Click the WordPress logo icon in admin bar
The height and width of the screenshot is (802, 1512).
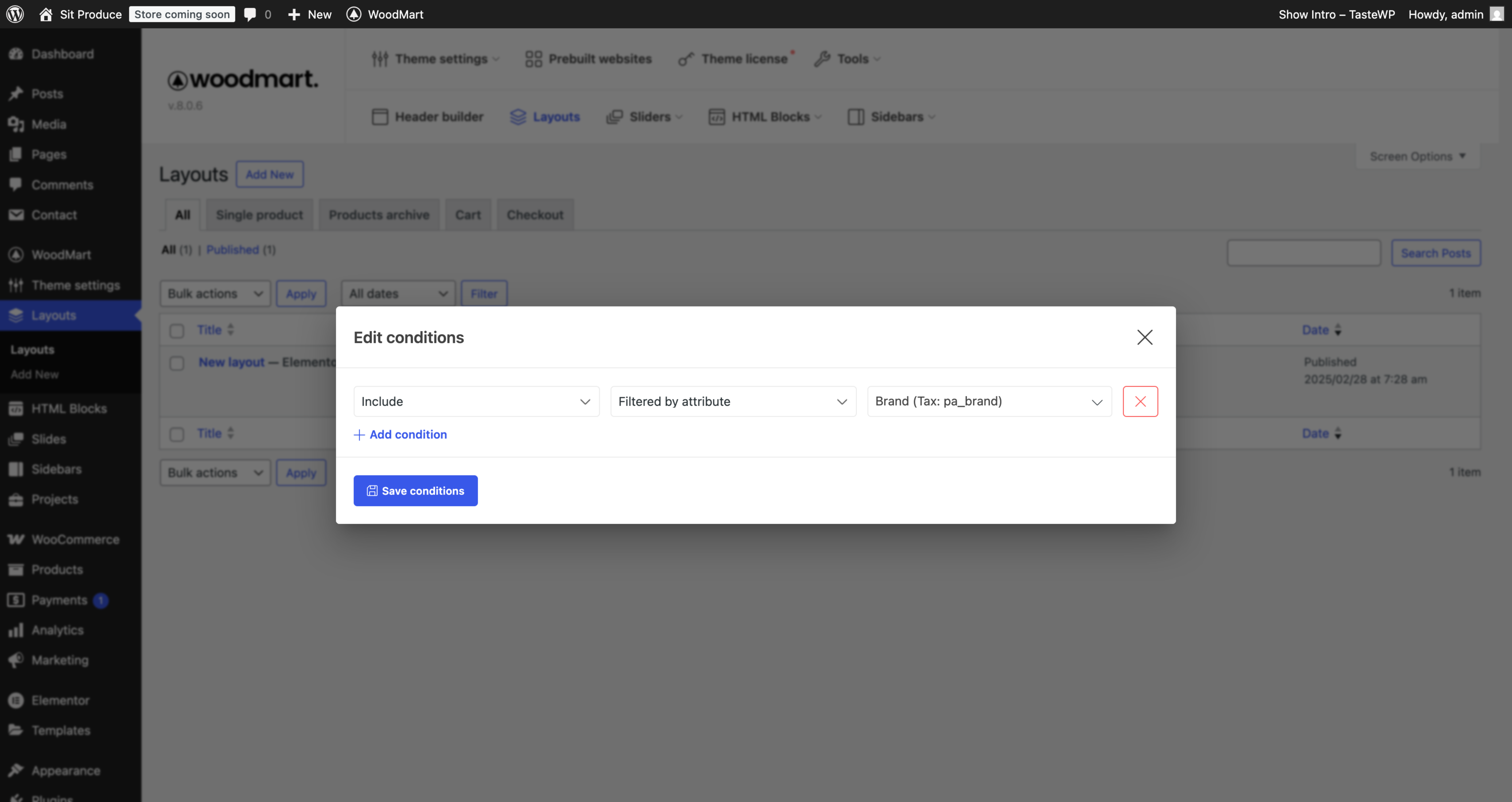coord(15,14)
